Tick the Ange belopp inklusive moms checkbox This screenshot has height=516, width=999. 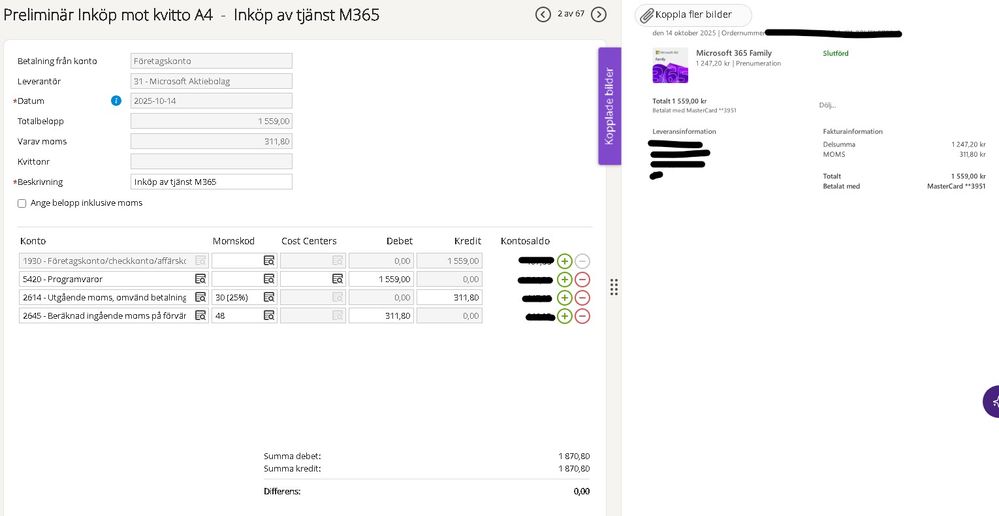coord(22,203)
